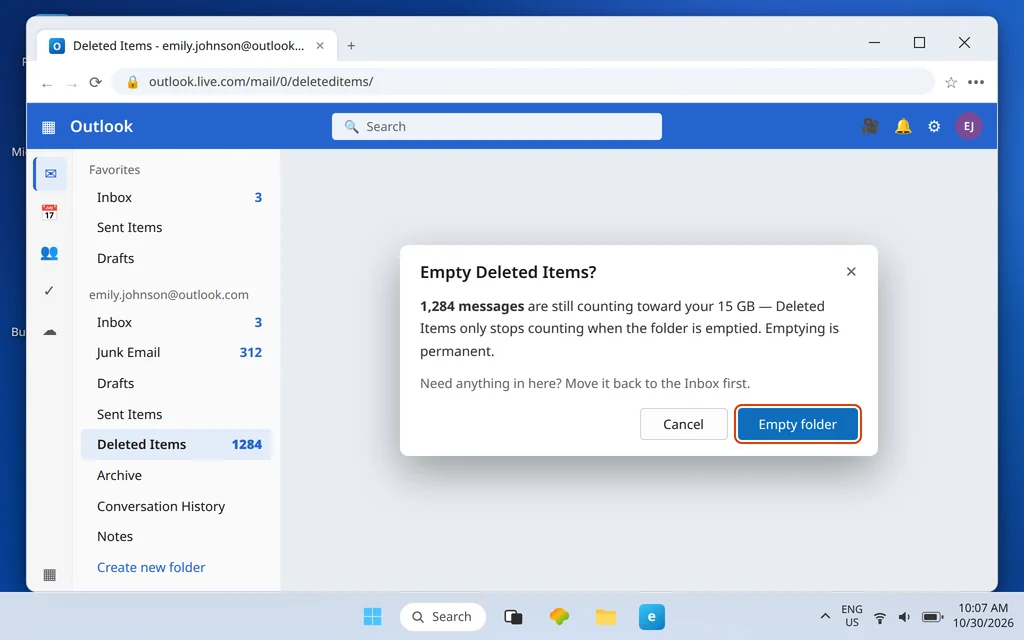The image size is (1024, 640).
Task: Open the Outlook app launcher grid
Action: point(48,127)
